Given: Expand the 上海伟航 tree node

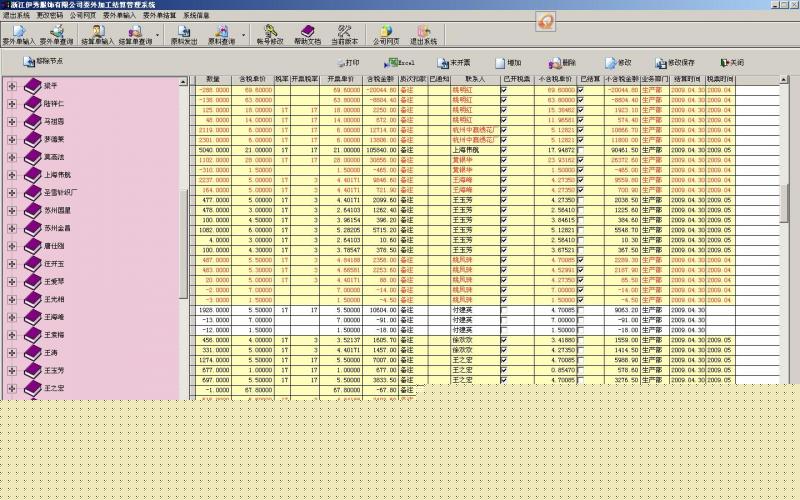Looking at the screenshot, I should [12, 175].
